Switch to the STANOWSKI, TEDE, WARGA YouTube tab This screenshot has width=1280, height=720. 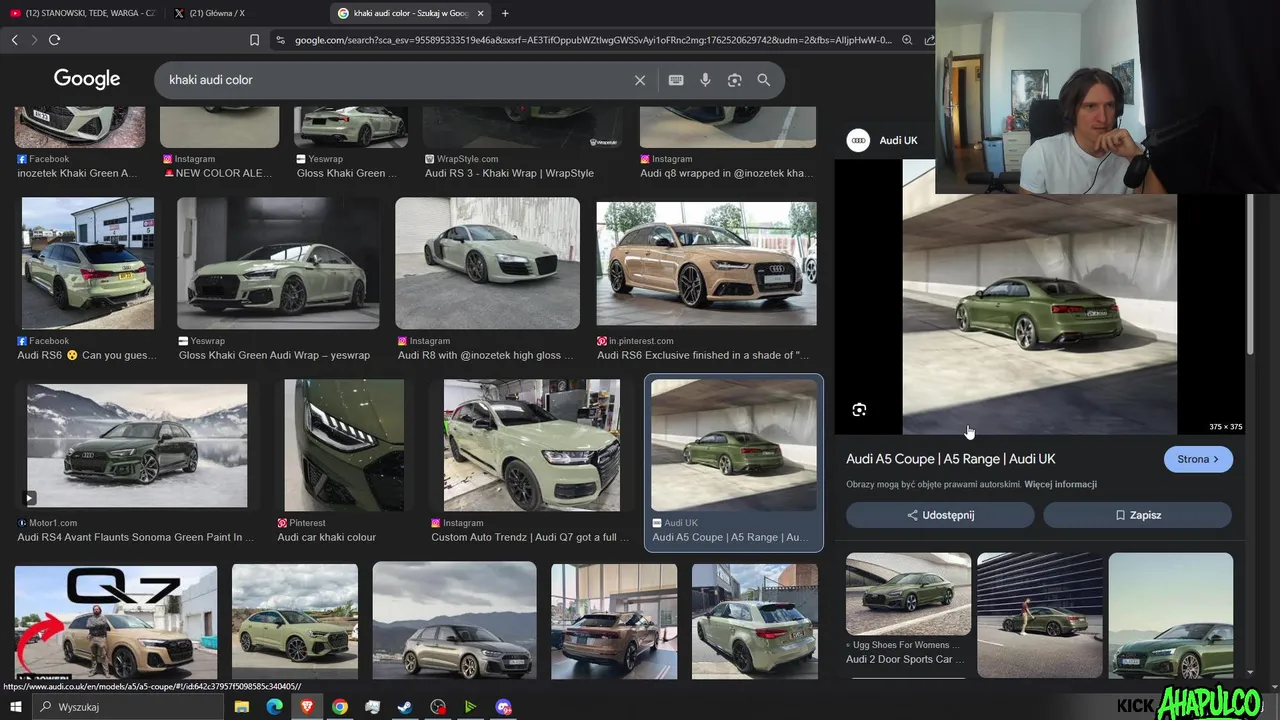(x=82, y=13)
